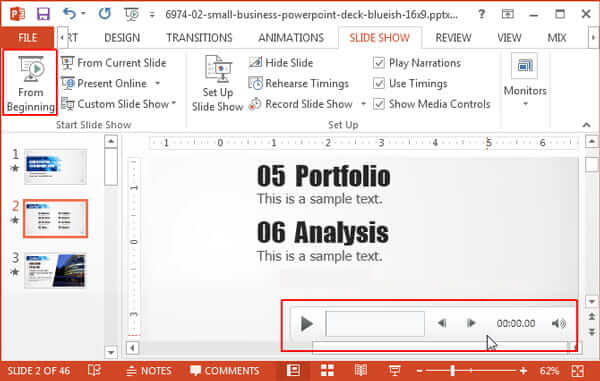
Task: Mute audio via speaker icon
Action: click(559, 324)
